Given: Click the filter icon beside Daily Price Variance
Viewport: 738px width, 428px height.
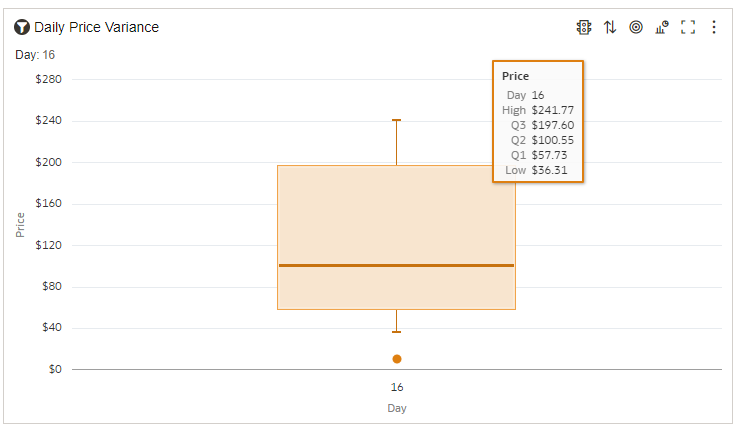Looking at the screenshot, I should (x=21, y=27).
